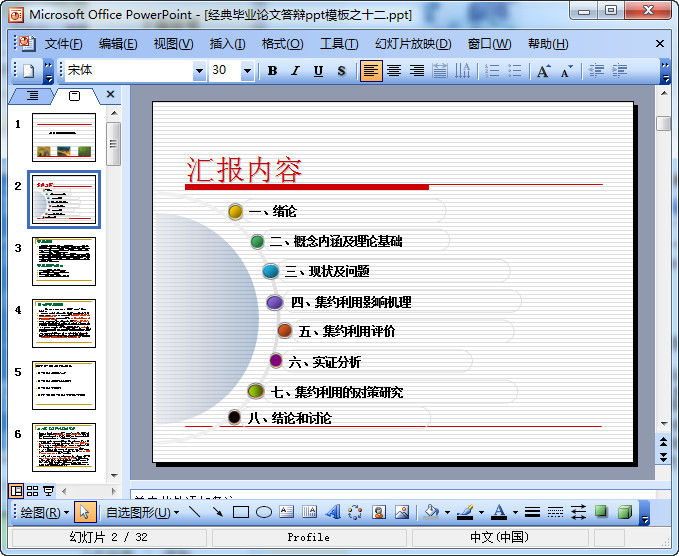Switch to Slide Sorter view
The image size is (679, 556).
(x=32, y=491)
